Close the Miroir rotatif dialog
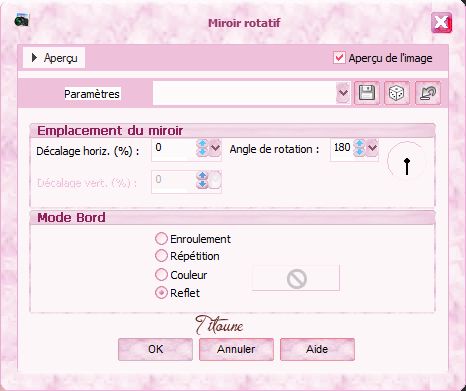Screen dimensions: 466x391 click(441, 23)
